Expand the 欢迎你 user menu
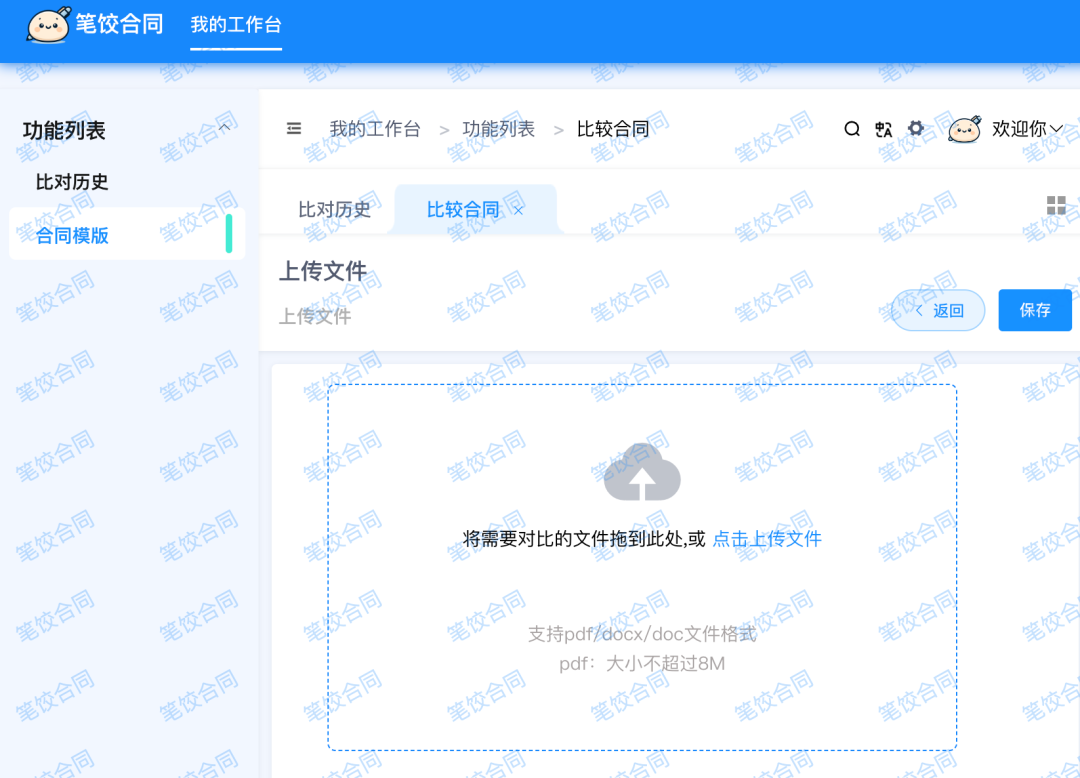The height and width of the screenshot is (778, 1080). (x=1020, y=128)
